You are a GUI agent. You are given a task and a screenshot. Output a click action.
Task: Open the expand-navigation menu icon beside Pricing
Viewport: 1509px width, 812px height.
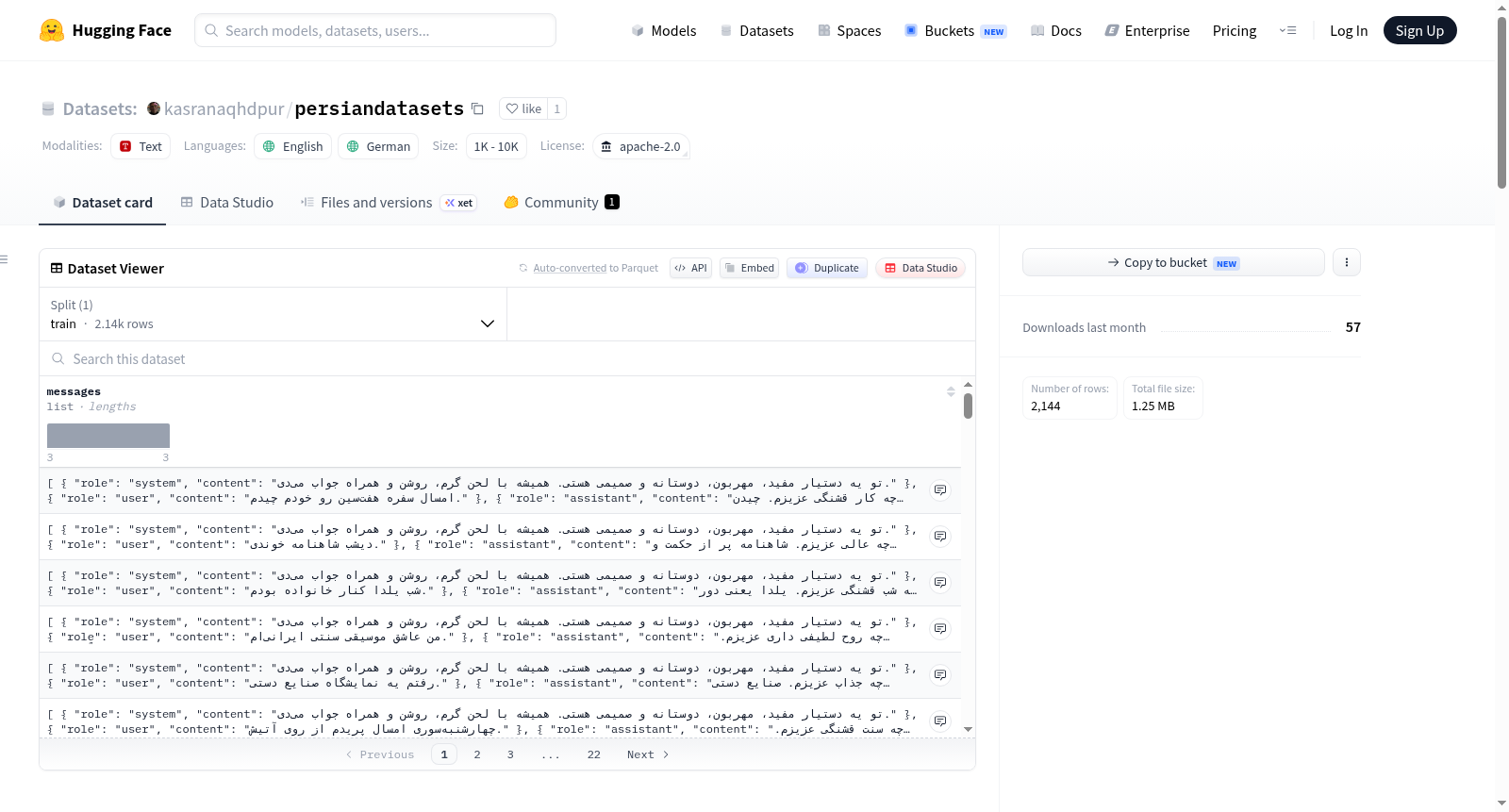(1287, 30)
